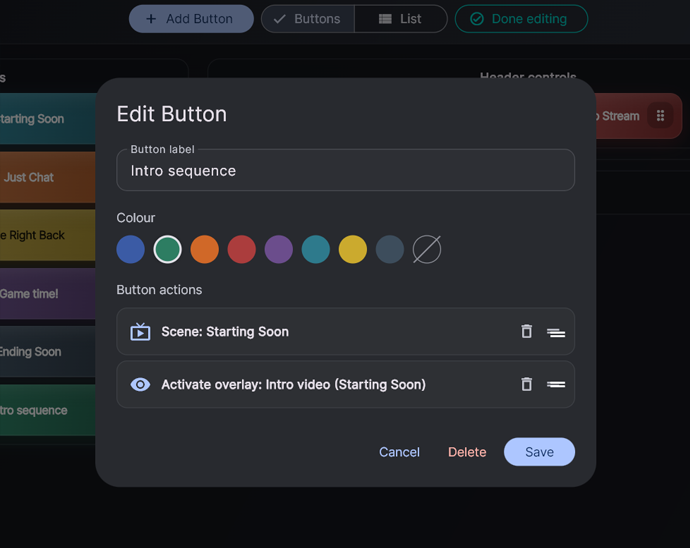Delete this button
This screenshot has width=690, height=548.
(467, 452)
